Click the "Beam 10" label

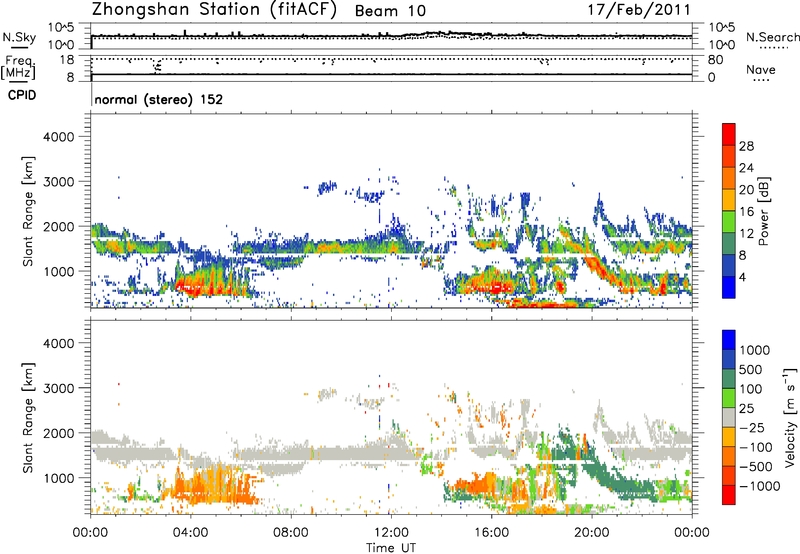[390, 11]
